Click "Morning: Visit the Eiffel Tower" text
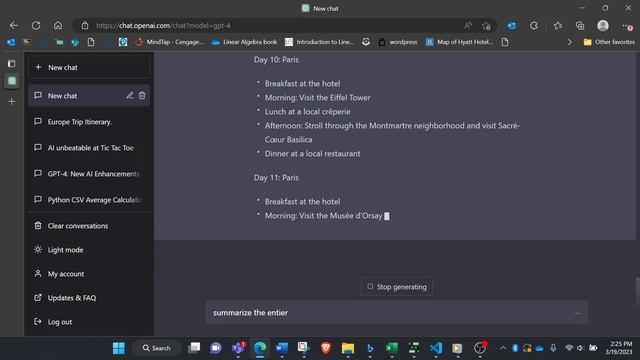Image resolution: width=640 pixels, height=360 pixels. point(318,98)
